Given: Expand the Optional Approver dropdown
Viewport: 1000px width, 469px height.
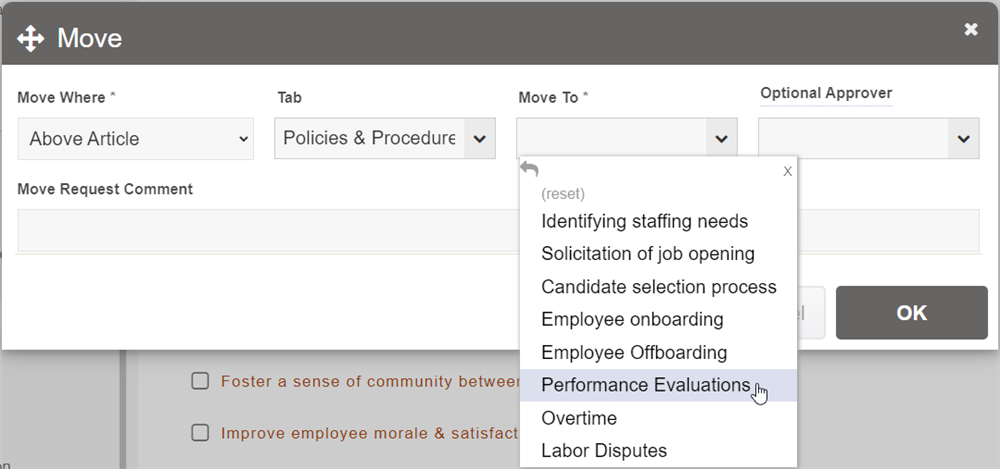Looking at the screenshot, I should [963, 138].
